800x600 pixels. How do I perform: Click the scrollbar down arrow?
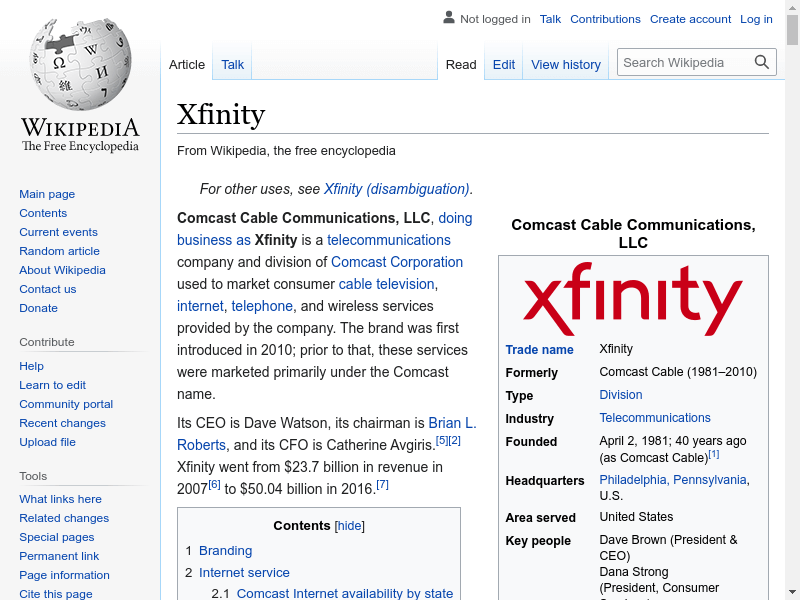792,593
